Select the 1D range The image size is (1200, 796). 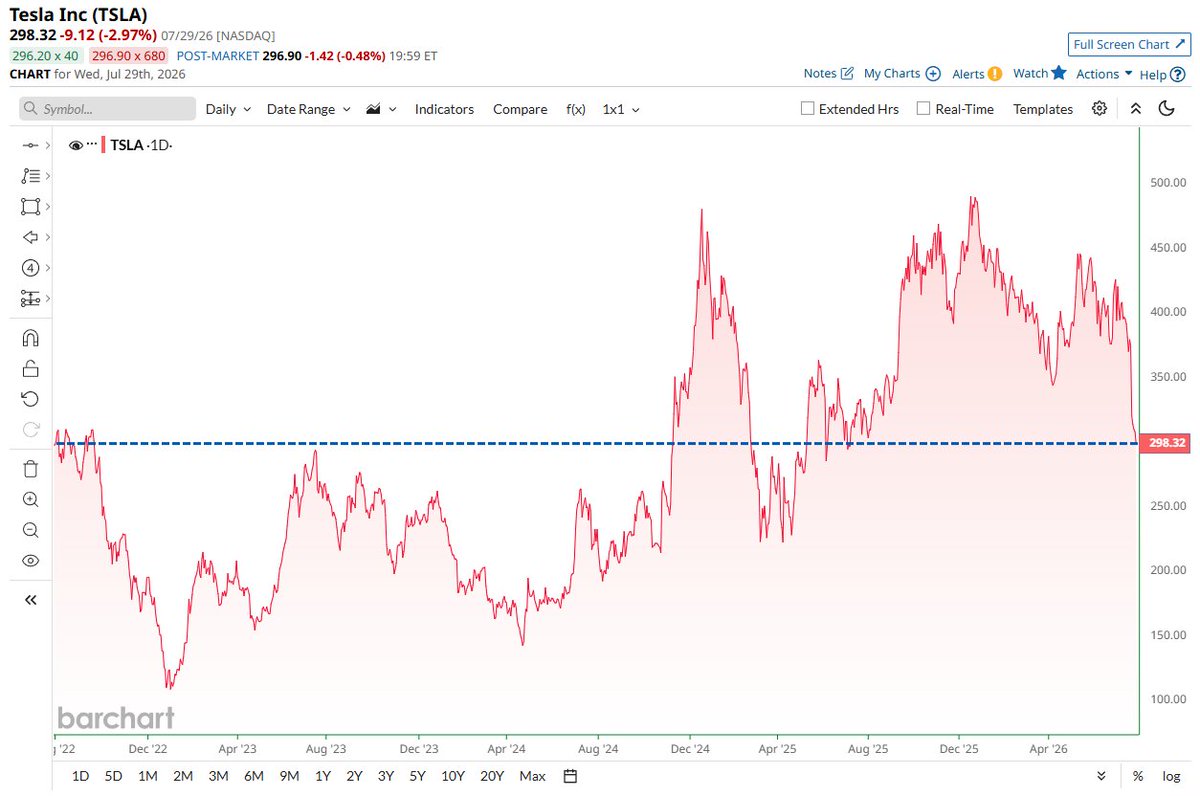point(81,776)
